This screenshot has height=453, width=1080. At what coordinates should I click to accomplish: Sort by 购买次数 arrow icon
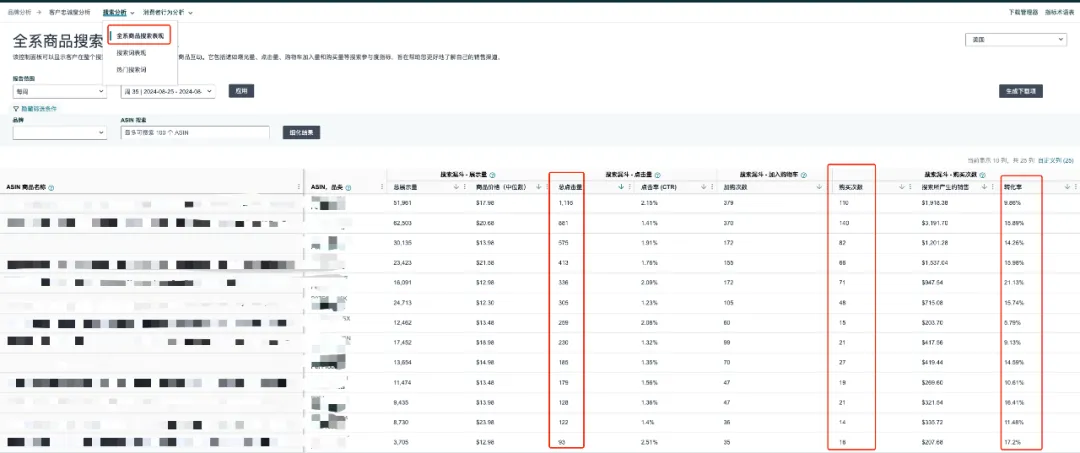(x=902, y=187)
